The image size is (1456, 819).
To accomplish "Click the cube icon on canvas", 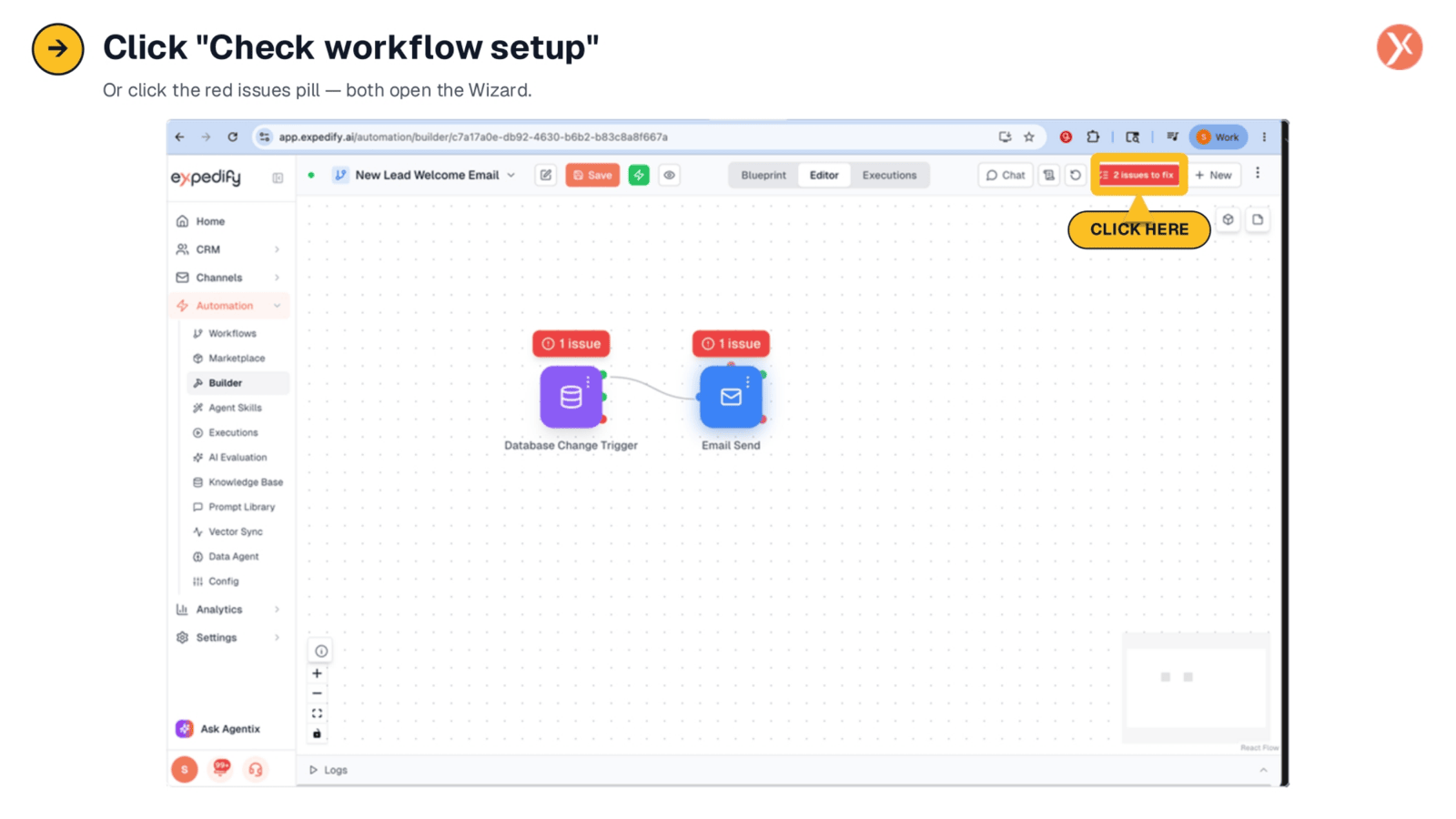I will point(1228,219).
